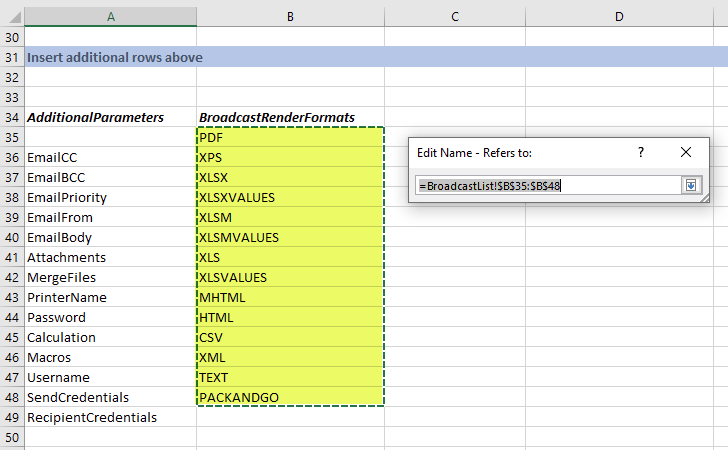The height and width of the screenshot is (450, 728).
Task: Select the XLSX cell
Action: tap(290, 177)
